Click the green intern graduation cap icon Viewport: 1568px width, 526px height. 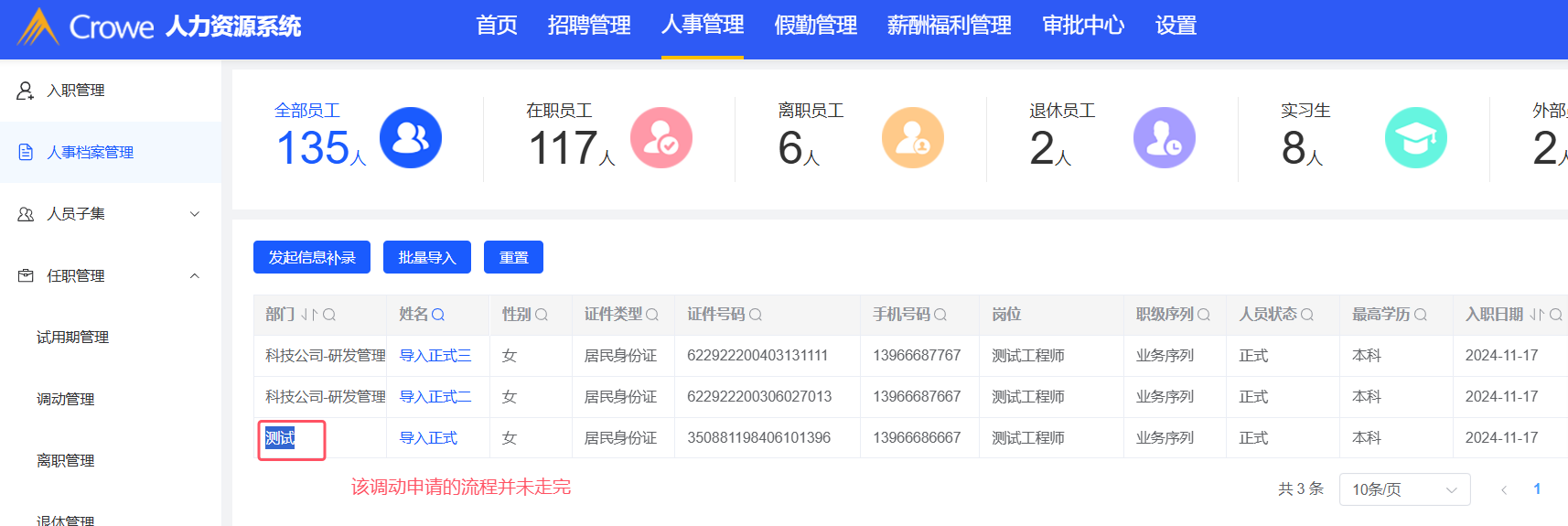click(1415, 138)
